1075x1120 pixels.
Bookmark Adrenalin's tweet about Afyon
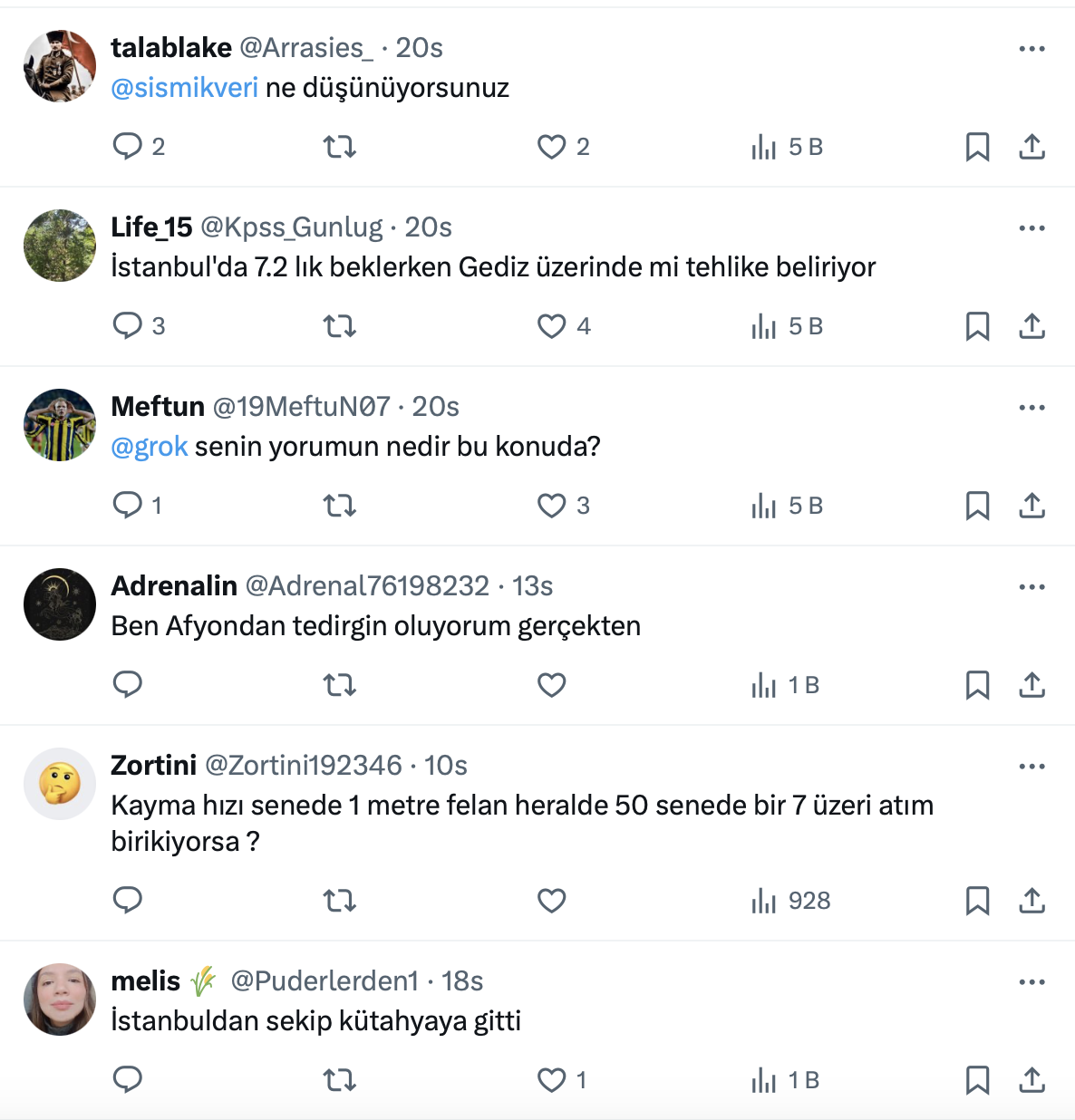pyautogui.click(x=977, y=684)
